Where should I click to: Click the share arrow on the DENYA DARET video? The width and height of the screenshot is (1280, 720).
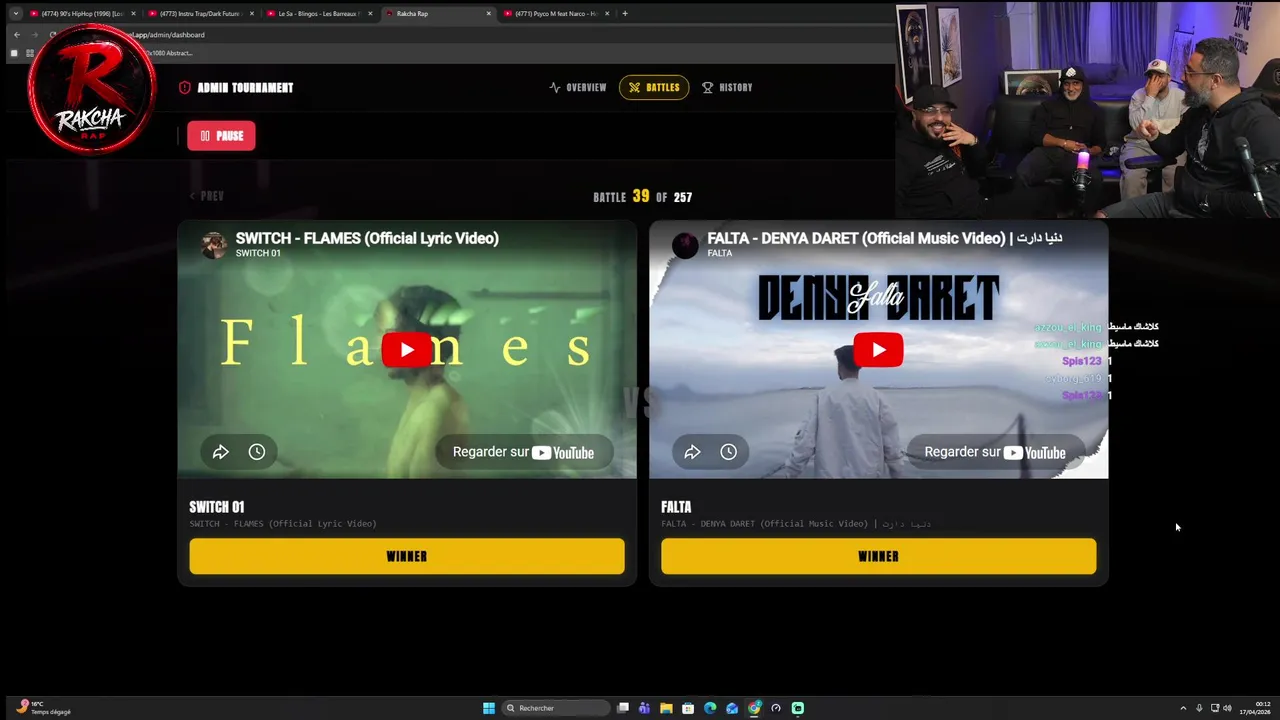[x=692, y=452]
